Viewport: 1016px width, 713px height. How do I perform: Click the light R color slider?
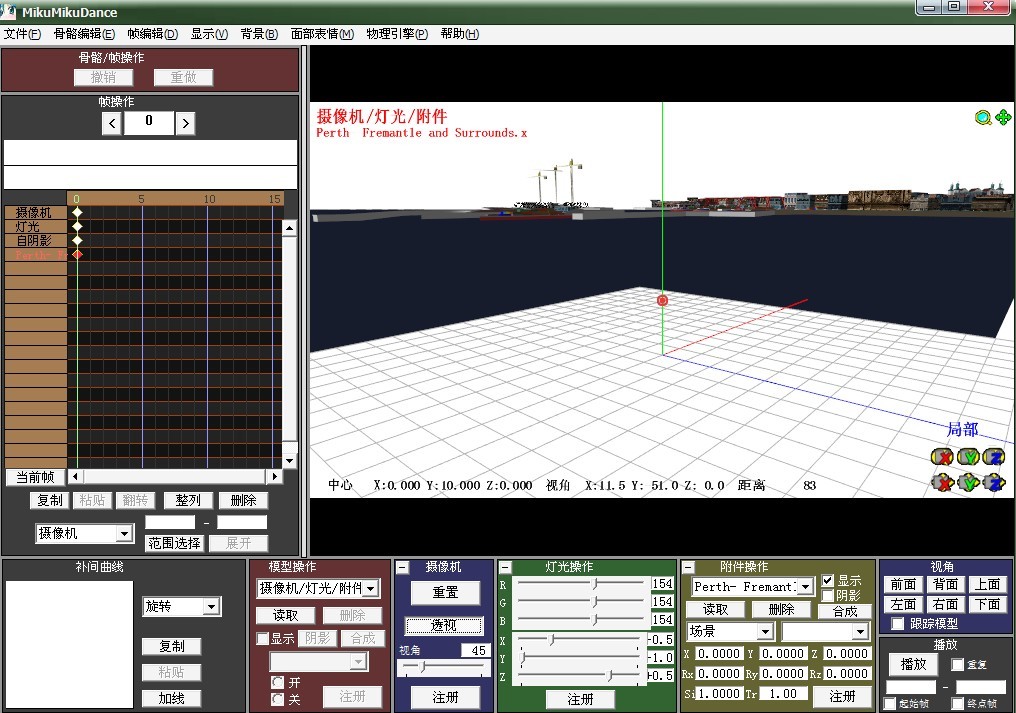(580, 584)
